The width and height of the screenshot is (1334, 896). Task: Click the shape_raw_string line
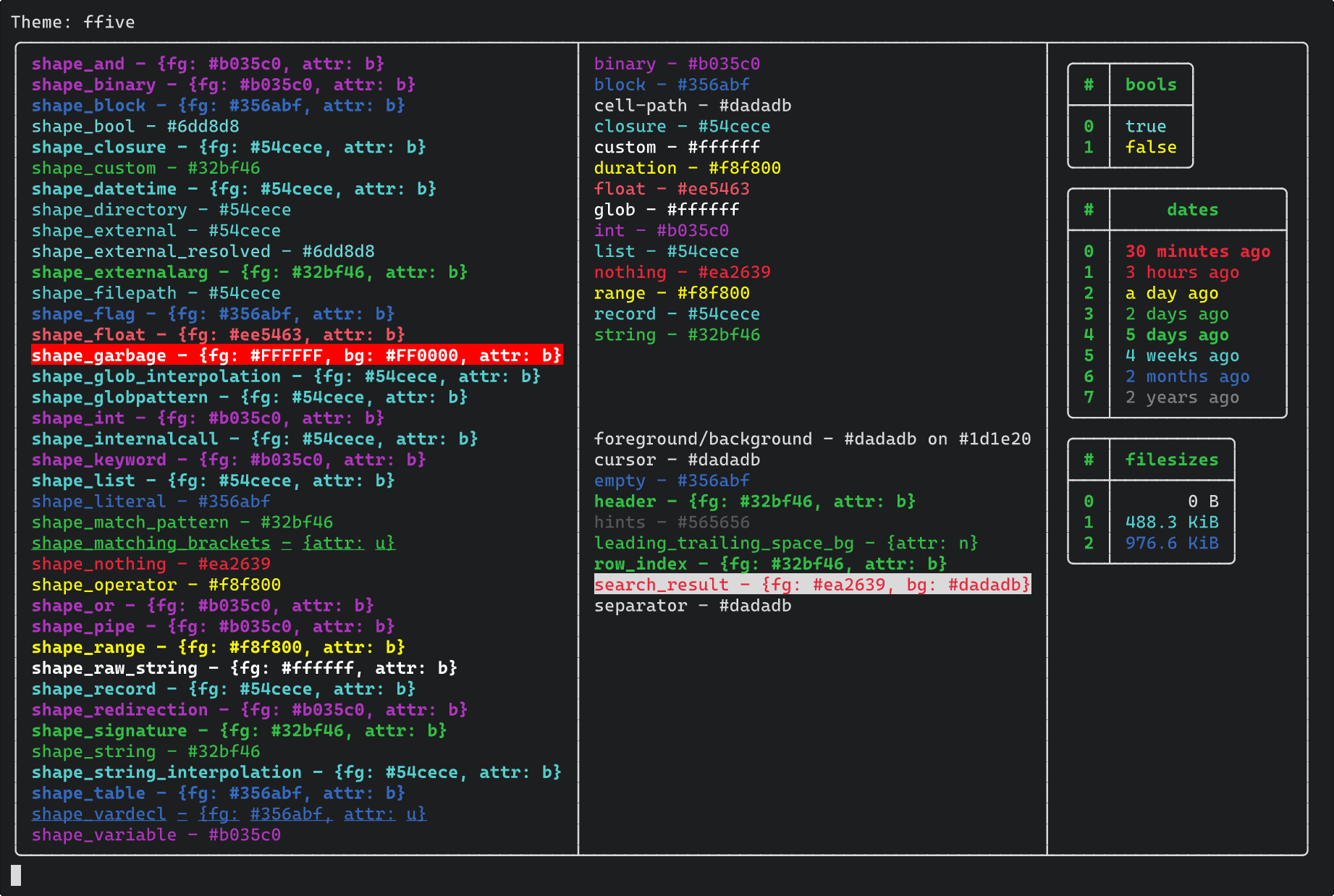coord(244,669)
